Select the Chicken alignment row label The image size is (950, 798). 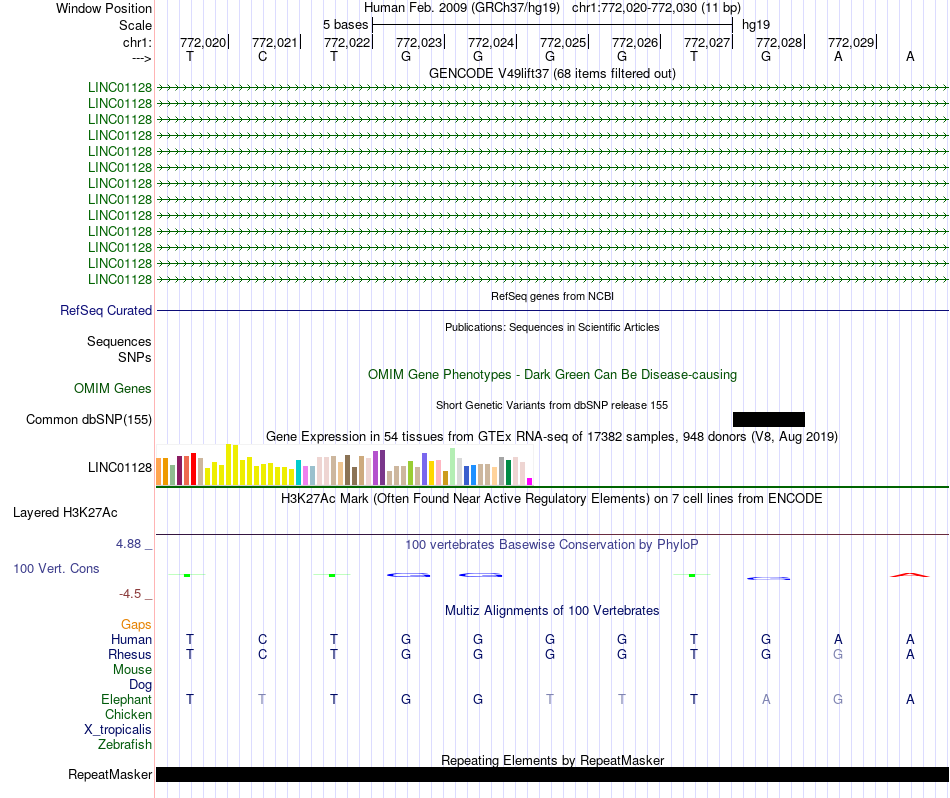128,714
